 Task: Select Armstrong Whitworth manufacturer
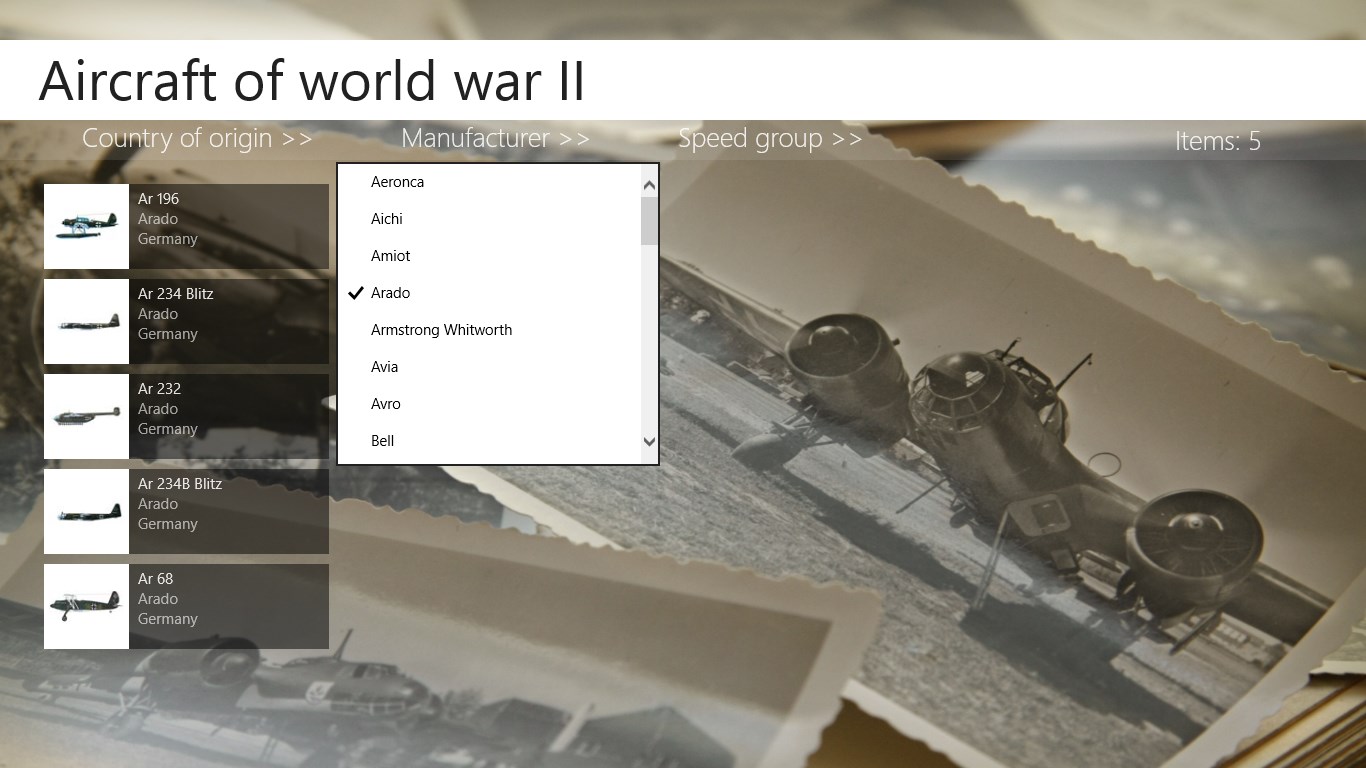441,330
